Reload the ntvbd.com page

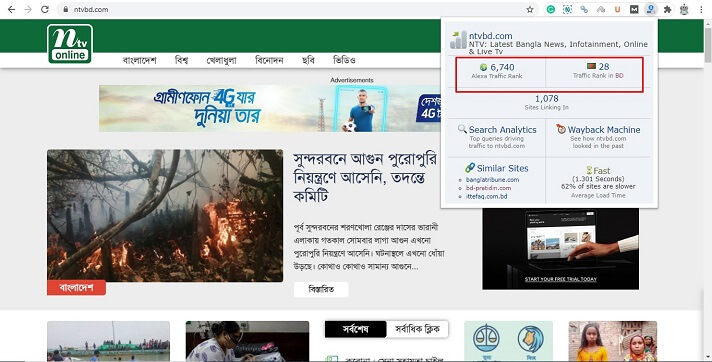coord(44,9)
